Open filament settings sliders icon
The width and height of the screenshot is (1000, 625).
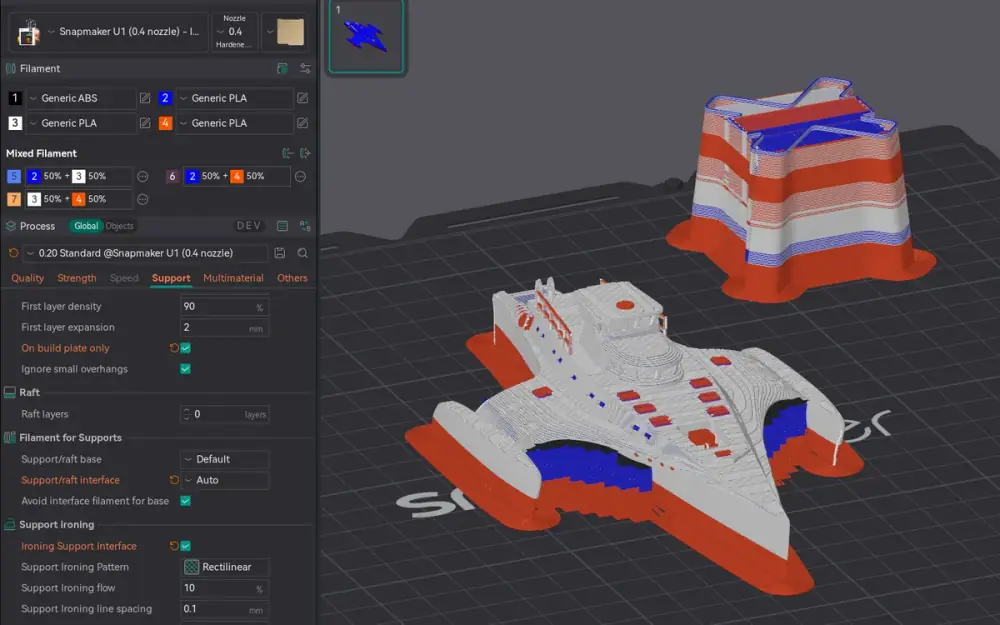pos(305,68)
